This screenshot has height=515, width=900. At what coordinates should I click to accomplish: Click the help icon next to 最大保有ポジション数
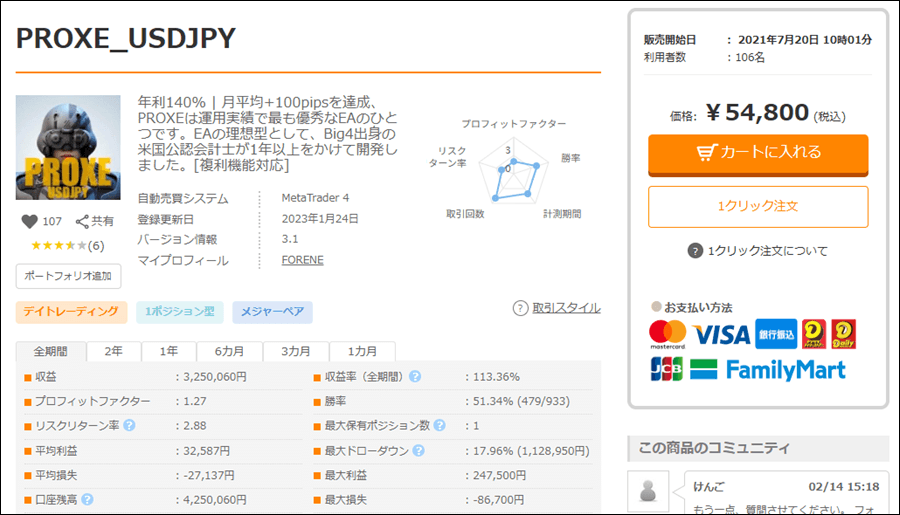[438, 426]
